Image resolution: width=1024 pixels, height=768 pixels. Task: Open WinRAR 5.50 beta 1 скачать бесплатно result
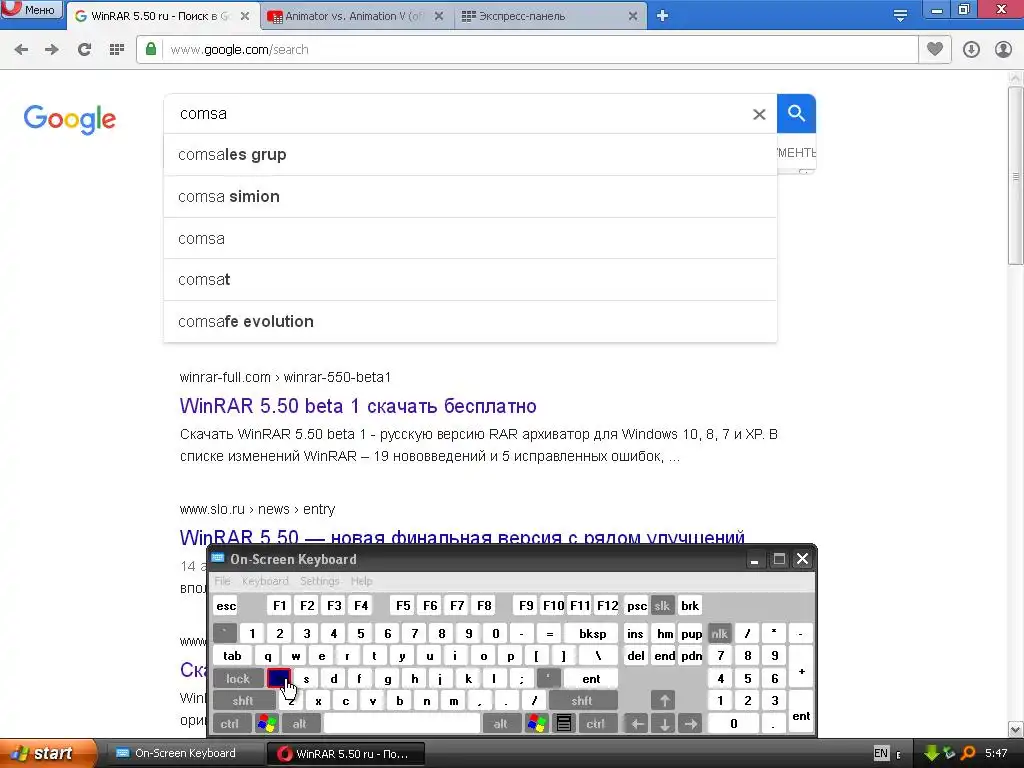click(358, 406)
